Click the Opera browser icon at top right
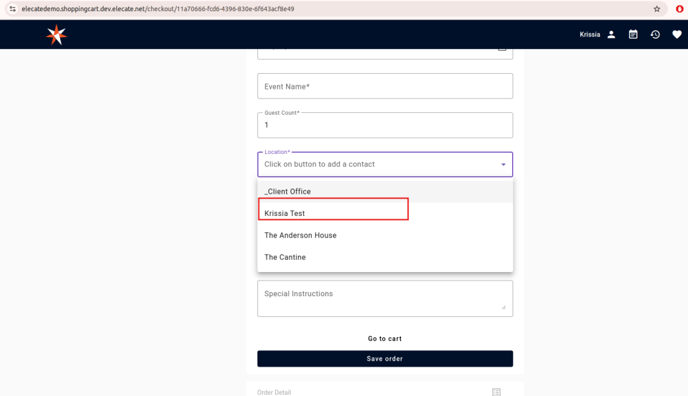Screen dimensions: 688x396 tap(680, 9)
